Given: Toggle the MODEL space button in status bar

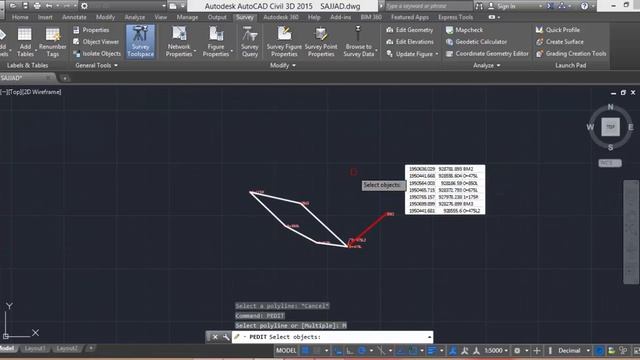Looking at the screenshot, I should (x=286, y=351).
